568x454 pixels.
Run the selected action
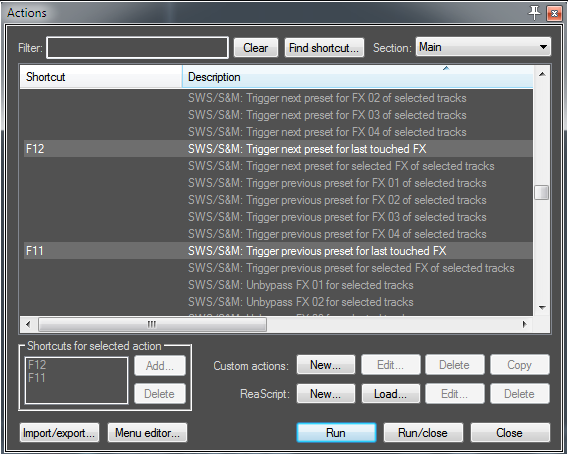tap(336, 433)
